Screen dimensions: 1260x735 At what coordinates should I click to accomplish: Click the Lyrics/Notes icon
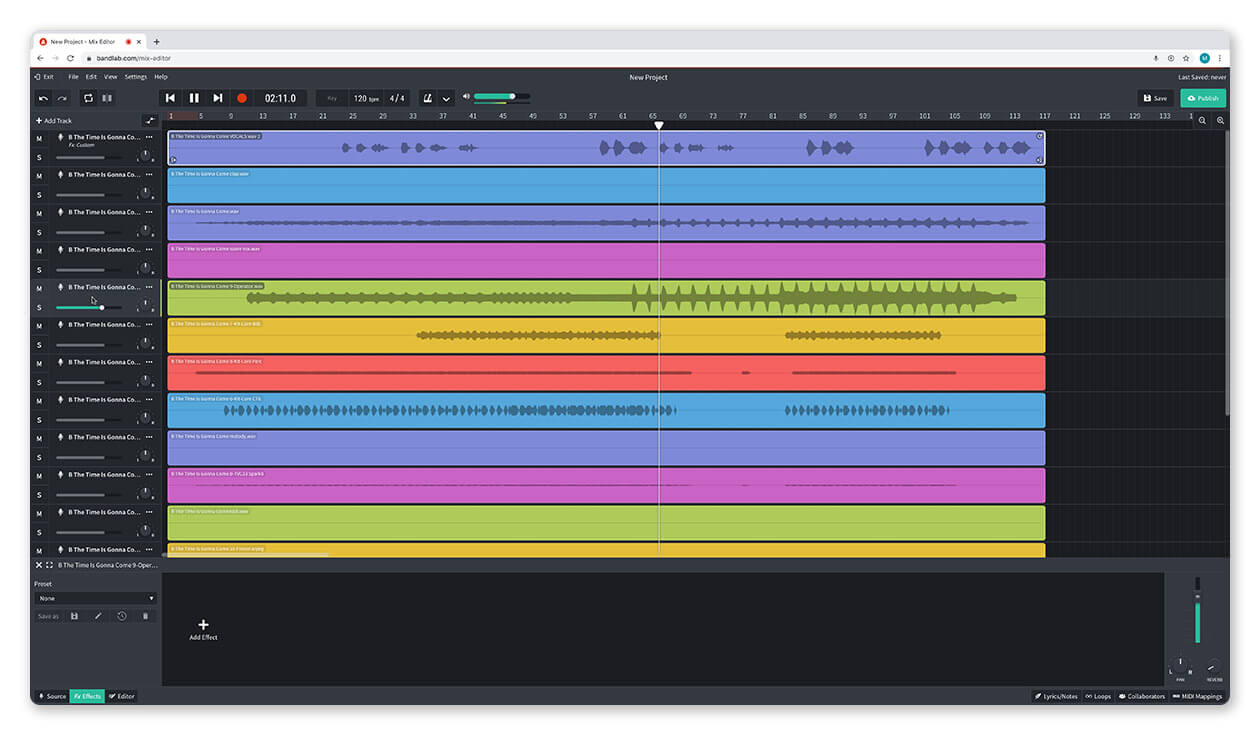pyautogui.click(x=1055, y=696)
